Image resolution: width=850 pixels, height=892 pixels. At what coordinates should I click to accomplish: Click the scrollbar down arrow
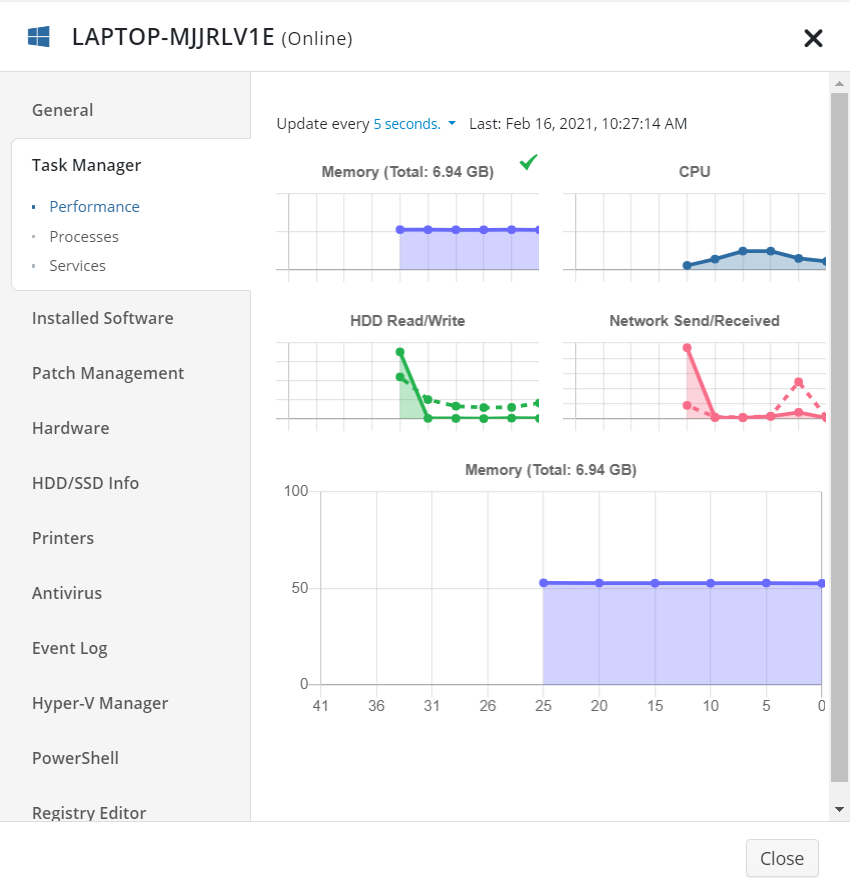pos(839,806)
